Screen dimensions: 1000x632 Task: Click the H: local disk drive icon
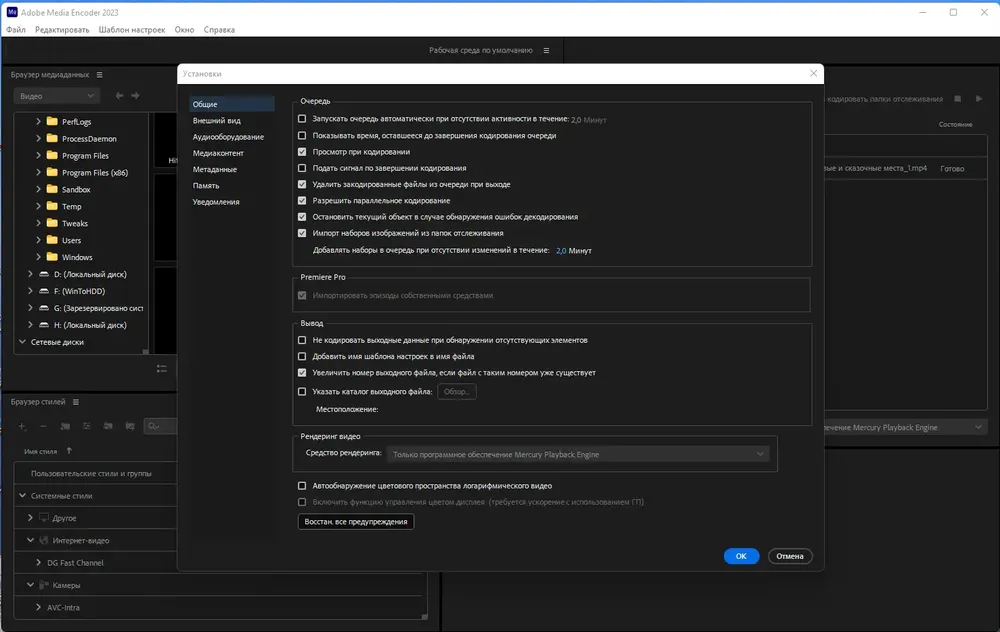[44, 325]
